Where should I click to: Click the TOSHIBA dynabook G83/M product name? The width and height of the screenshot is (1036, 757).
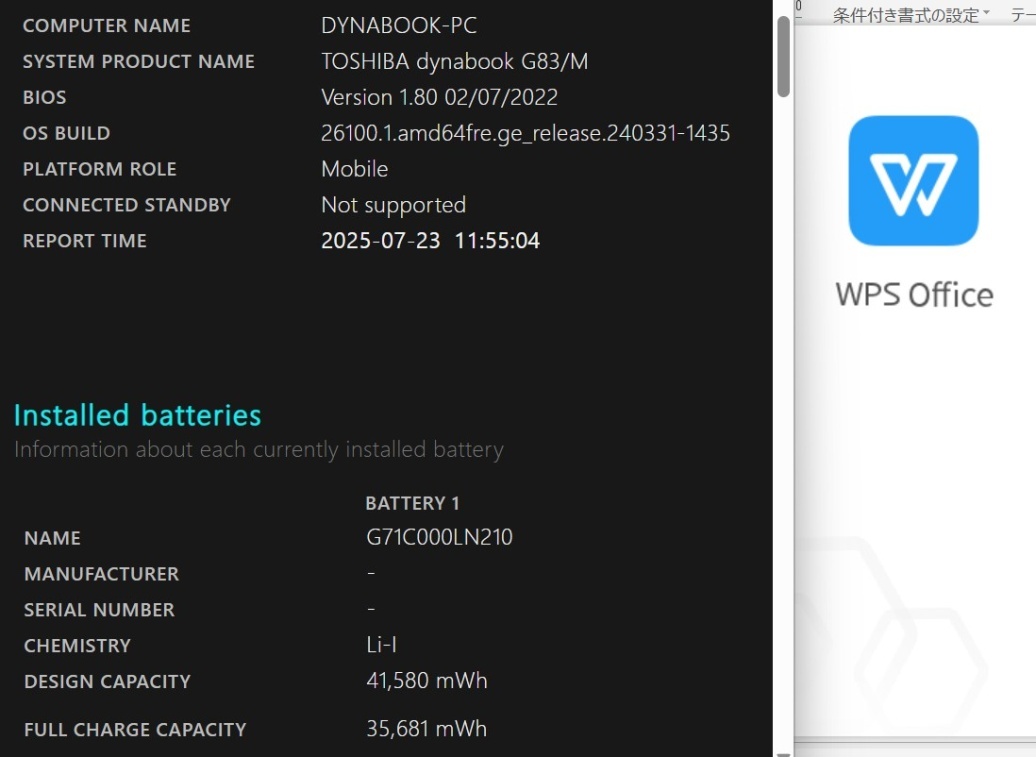[455, 61]
